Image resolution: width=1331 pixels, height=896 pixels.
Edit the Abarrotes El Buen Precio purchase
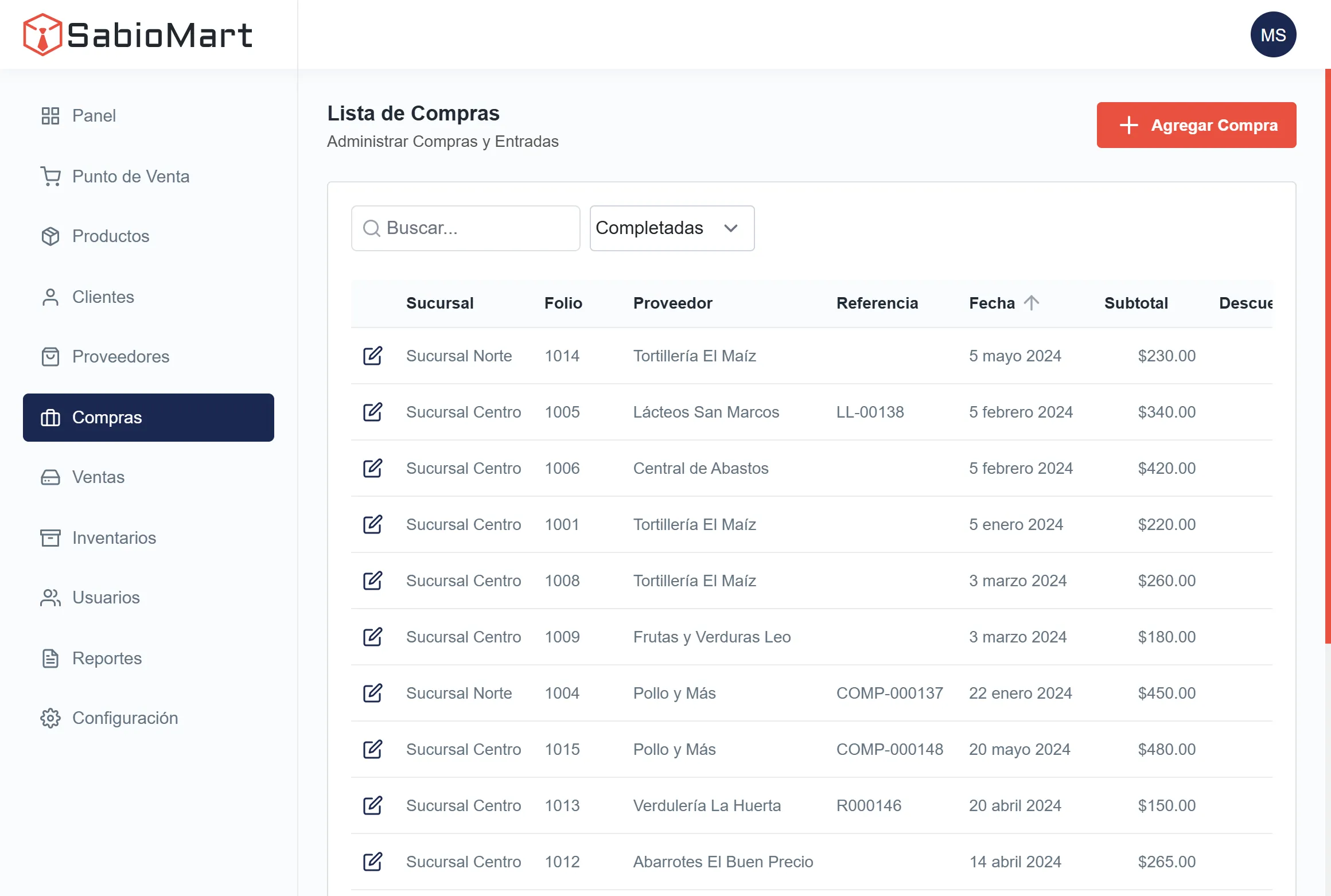[372, 862]
